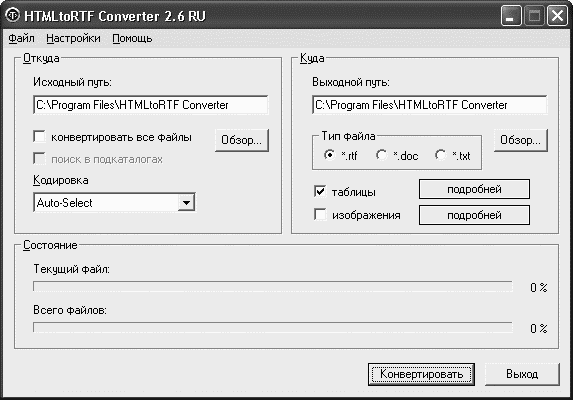573x400 pixels.
Task: Open the Файл menu
Action: pyautogui.click(x=22, y=38)
